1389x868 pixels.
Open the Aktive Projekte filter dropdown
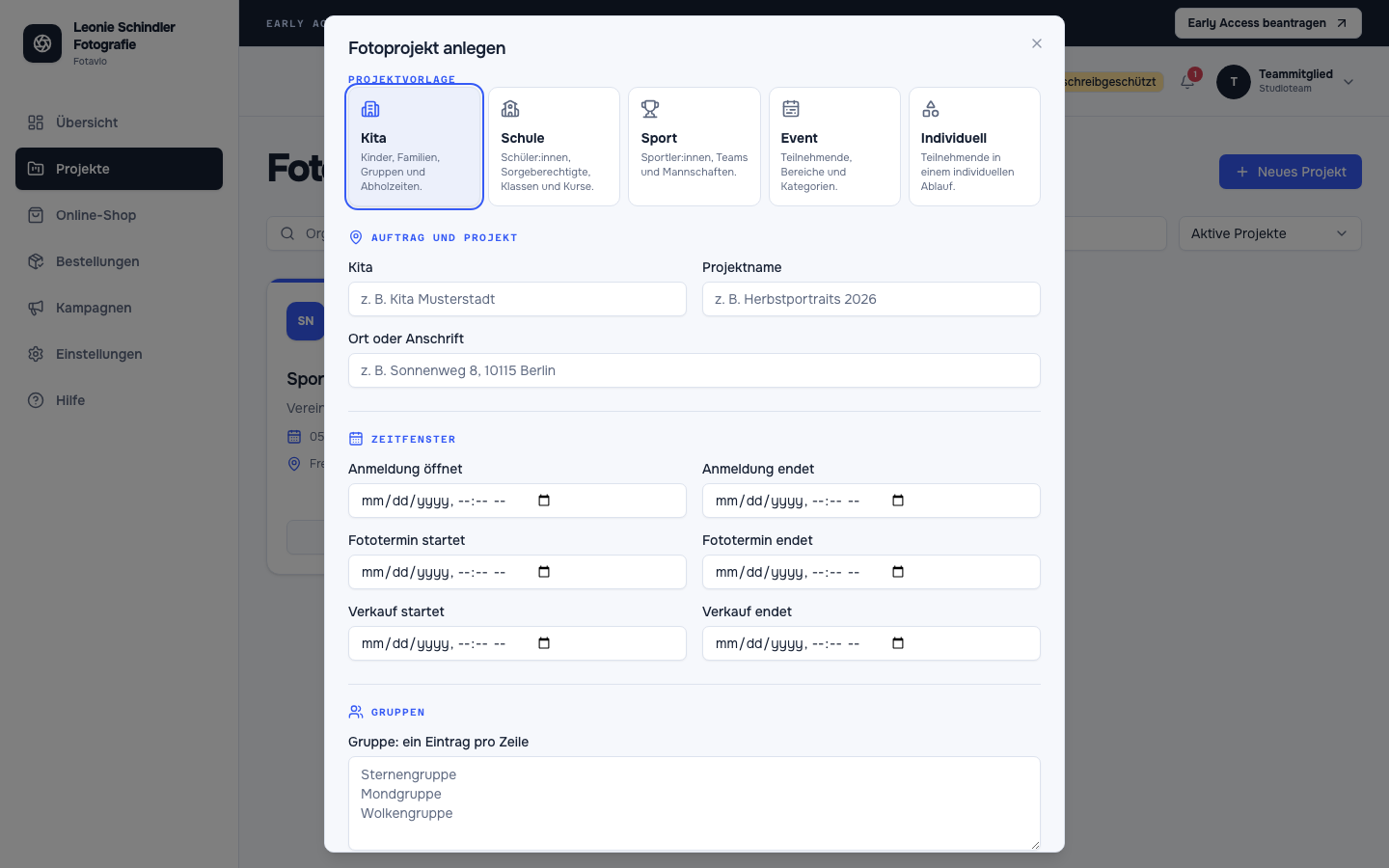[x=1269, y=233]
